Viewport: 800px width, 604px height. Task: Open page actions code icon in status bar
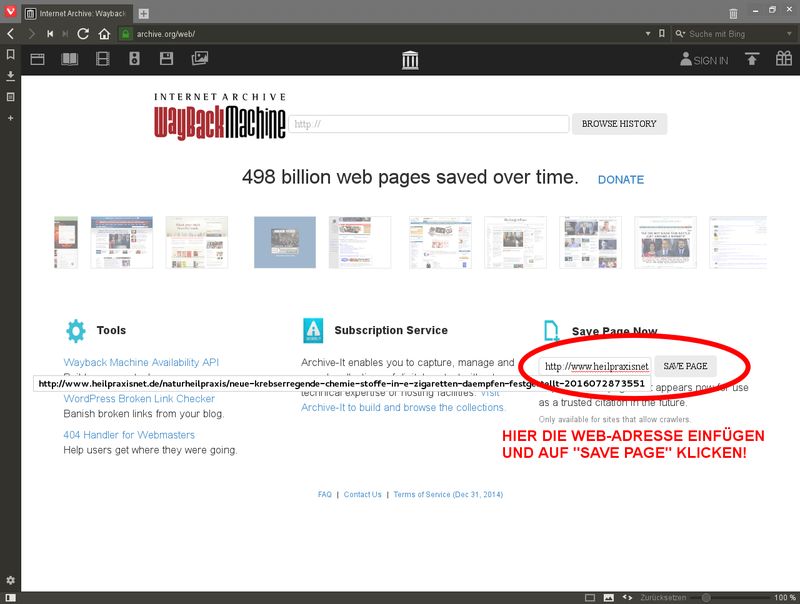tap(627, 597)
